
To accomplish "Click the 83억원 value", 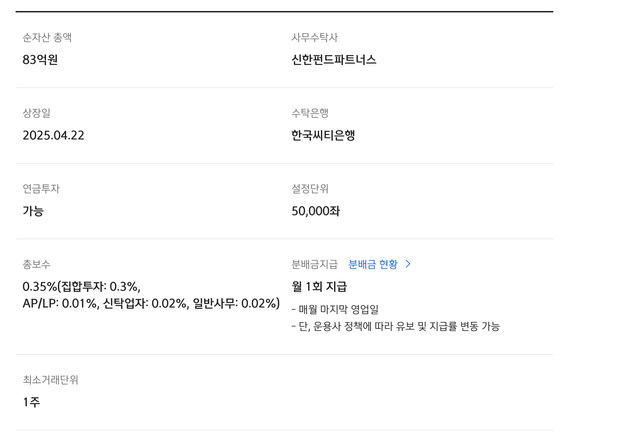I will (40, 60).
